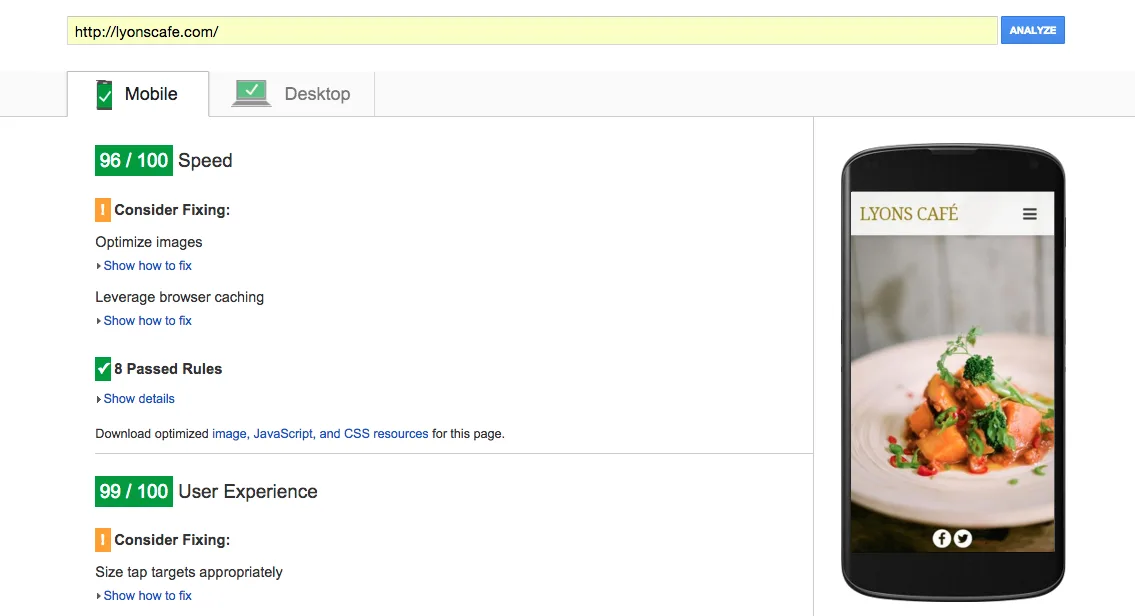Viewport: 1135px width, 616px height.
Task: Click the orange warning icon under Speed
Action: [102, 210]
